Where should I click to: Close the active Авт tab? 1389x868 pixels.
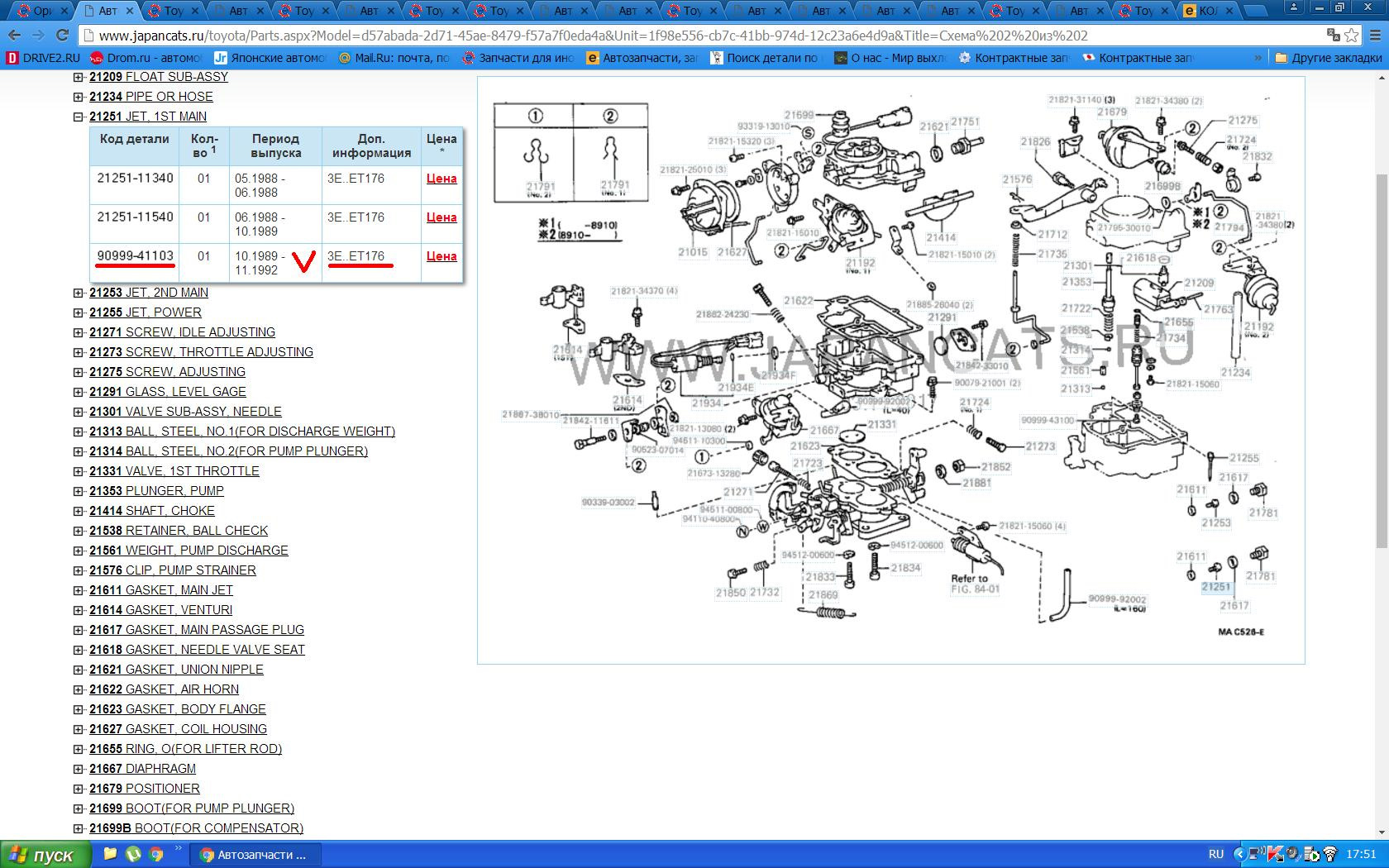pos(130,11)
